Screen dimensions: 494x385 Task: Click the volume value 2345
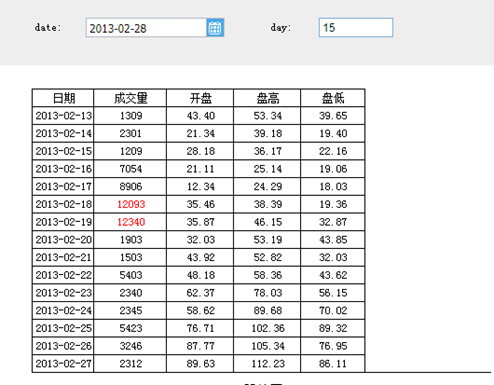point(131,310)
